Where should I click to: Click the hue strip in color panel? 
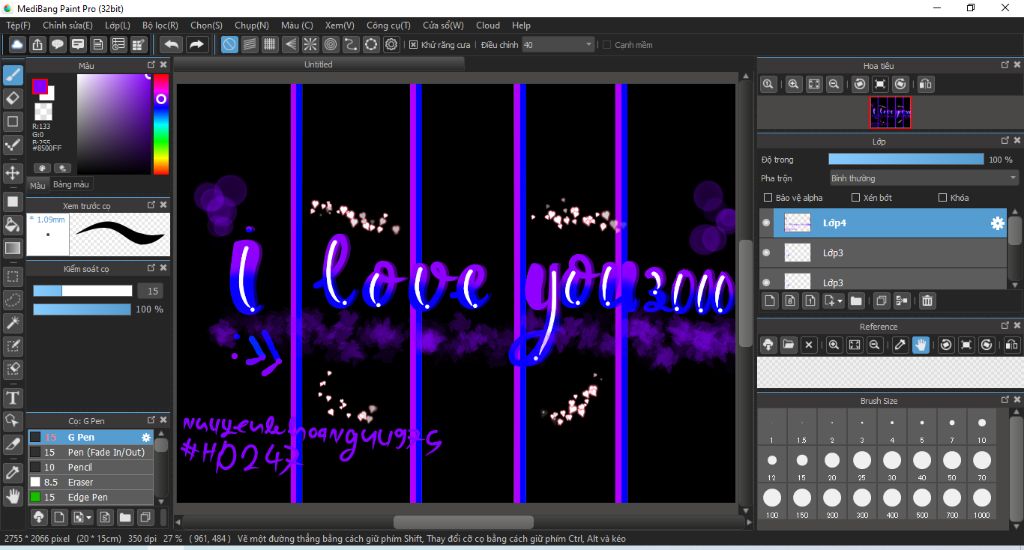tap(161, 124)
